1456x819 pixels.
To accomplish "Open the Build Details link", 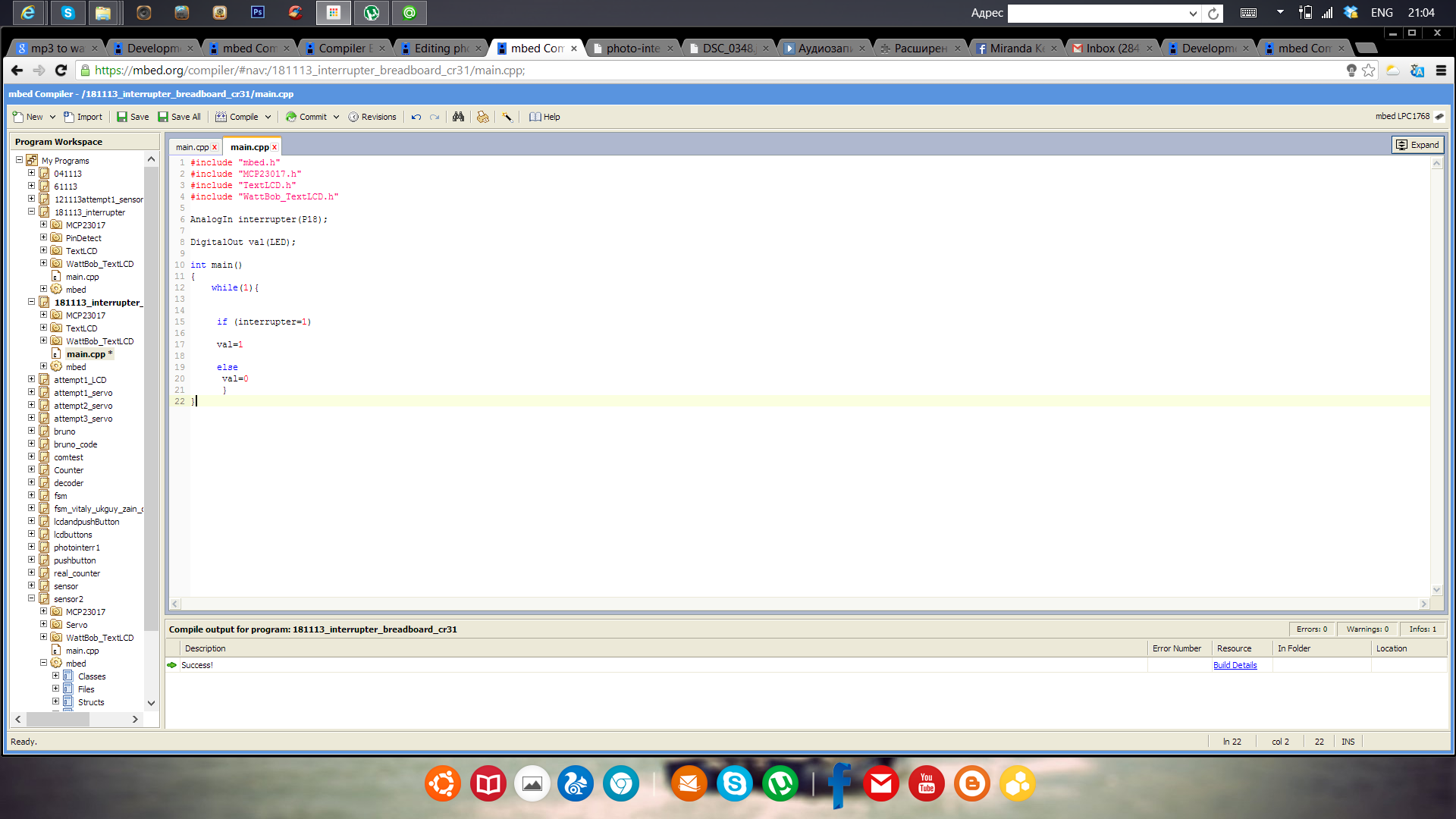I will (x=1235, y=665).
